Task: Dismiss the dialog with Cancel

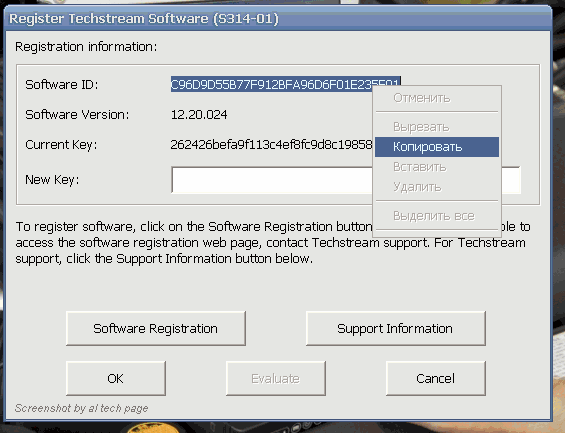Action: tap(436, 379)
